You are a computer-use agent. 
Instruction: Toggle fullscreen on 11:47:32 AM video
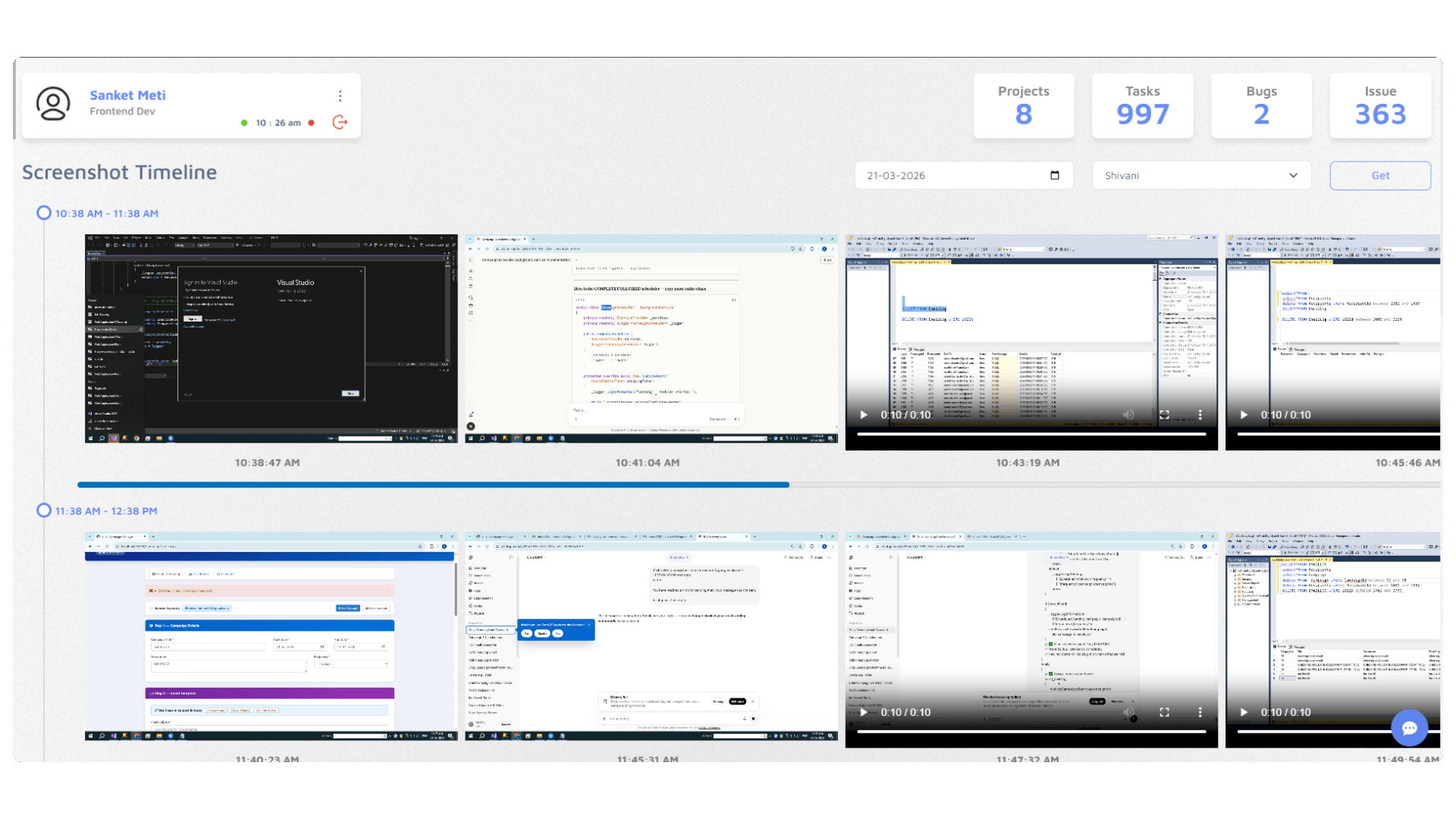pos(1164,712)
